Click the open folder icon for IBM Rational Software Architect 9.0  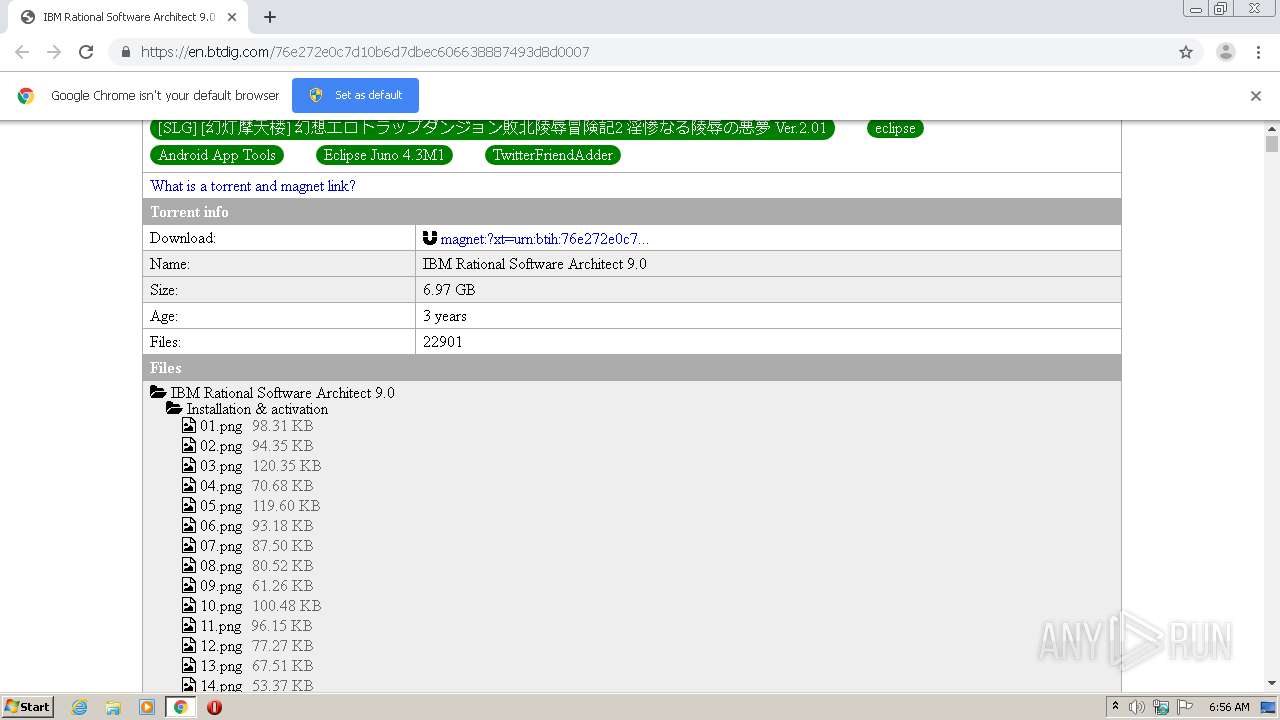tap(158, 393)
